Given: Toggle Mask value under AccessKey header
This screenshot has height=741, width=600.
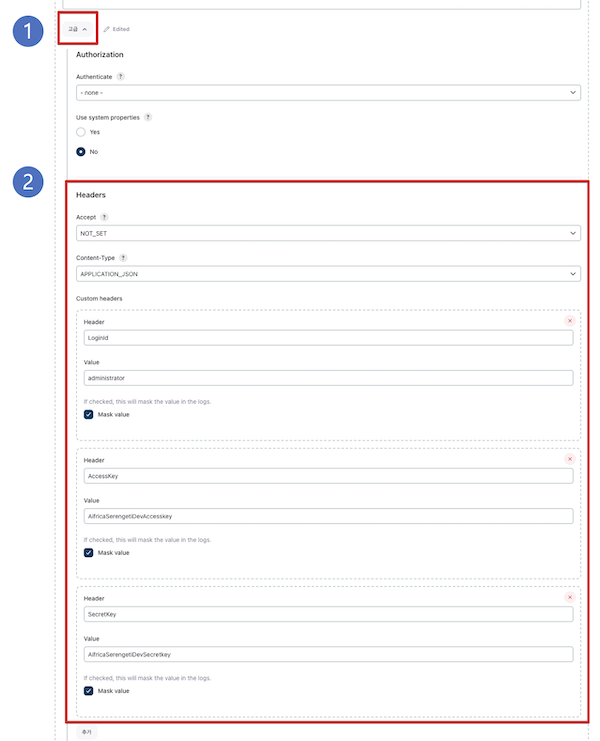Looking at the screenshot, I should (x=89, y=552).
